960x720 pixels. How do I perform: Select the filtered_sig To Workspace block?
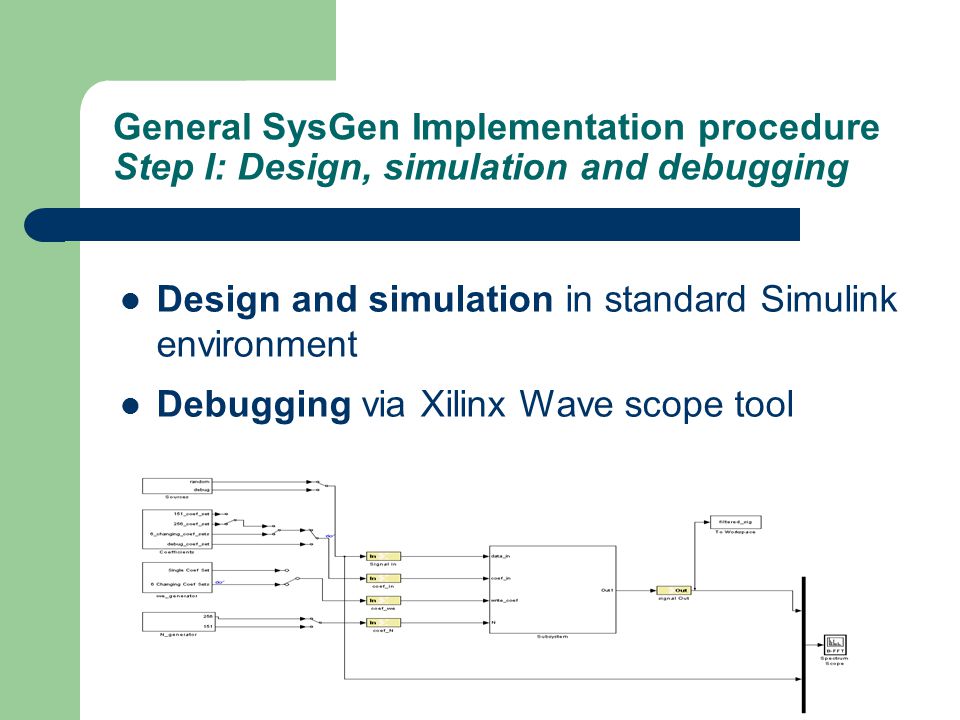tap(735, 522)
